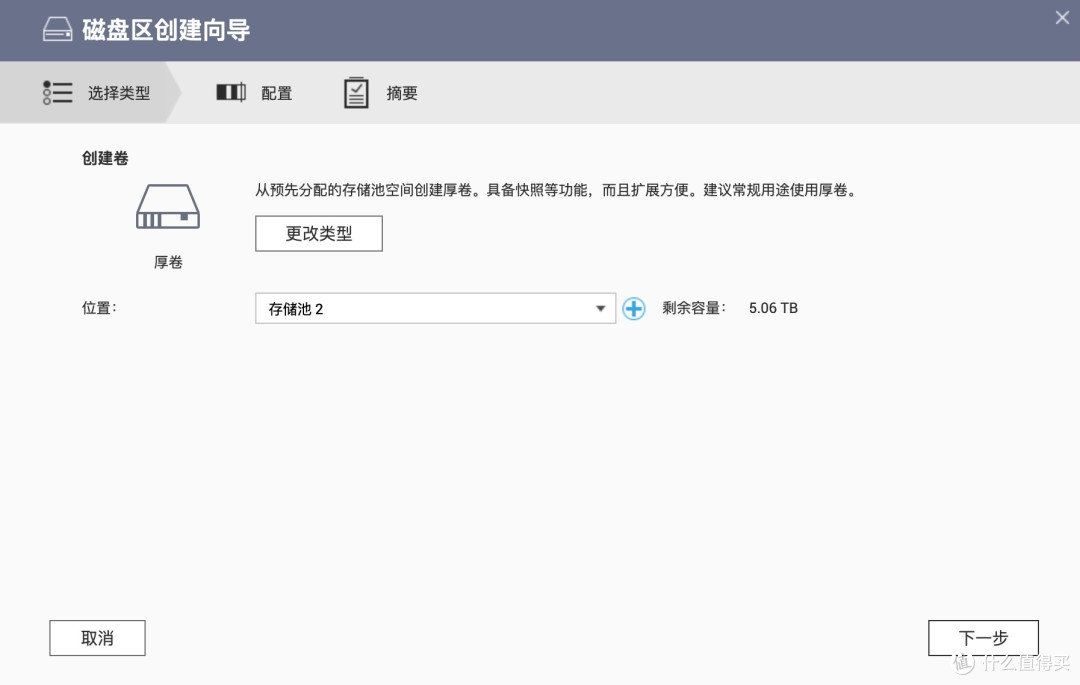Select the 选择类型 tab
Image resolution: width=1080 pixels, height=685 pixels.
coord(100,92)
